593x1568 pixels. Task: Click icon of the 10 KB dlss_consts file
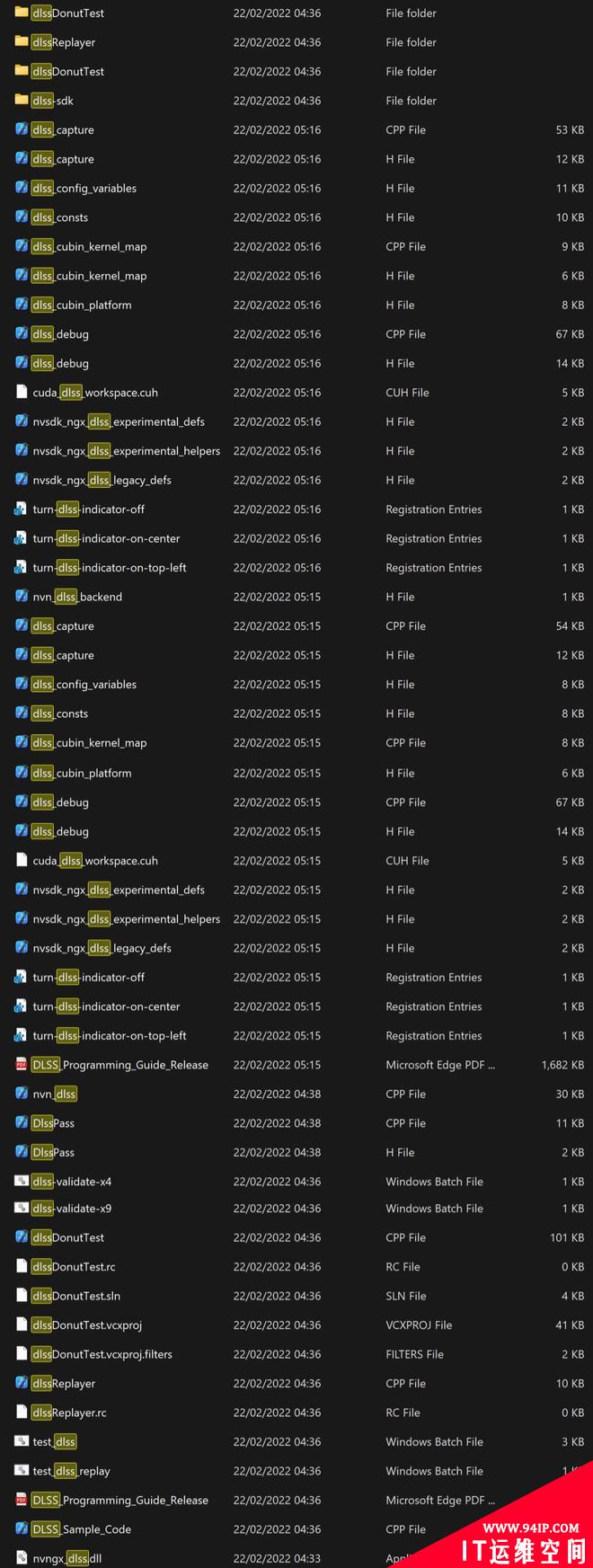[x=22, y=217]
